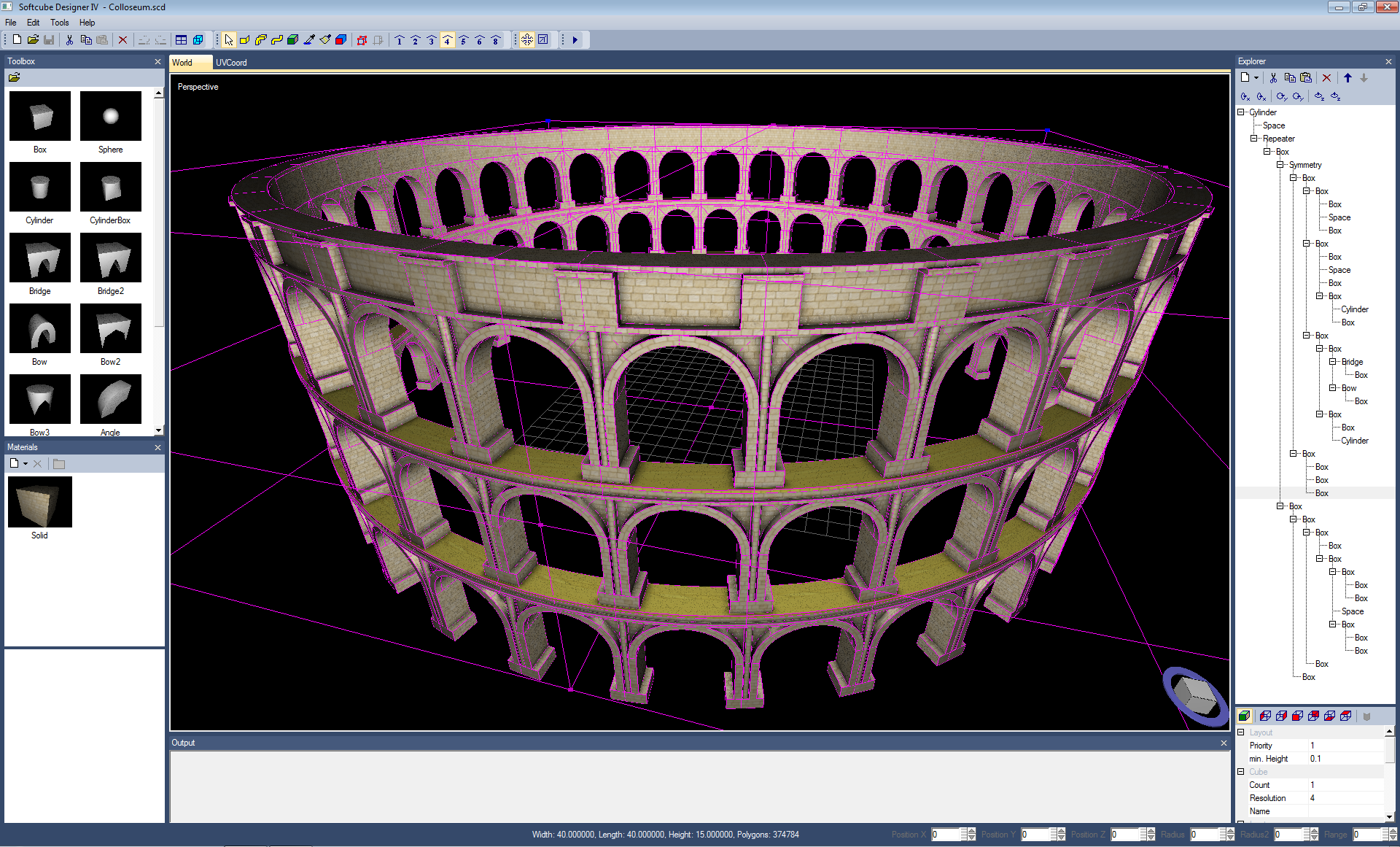
Task: Select the Solid material swatch
Action: [40, 502]
